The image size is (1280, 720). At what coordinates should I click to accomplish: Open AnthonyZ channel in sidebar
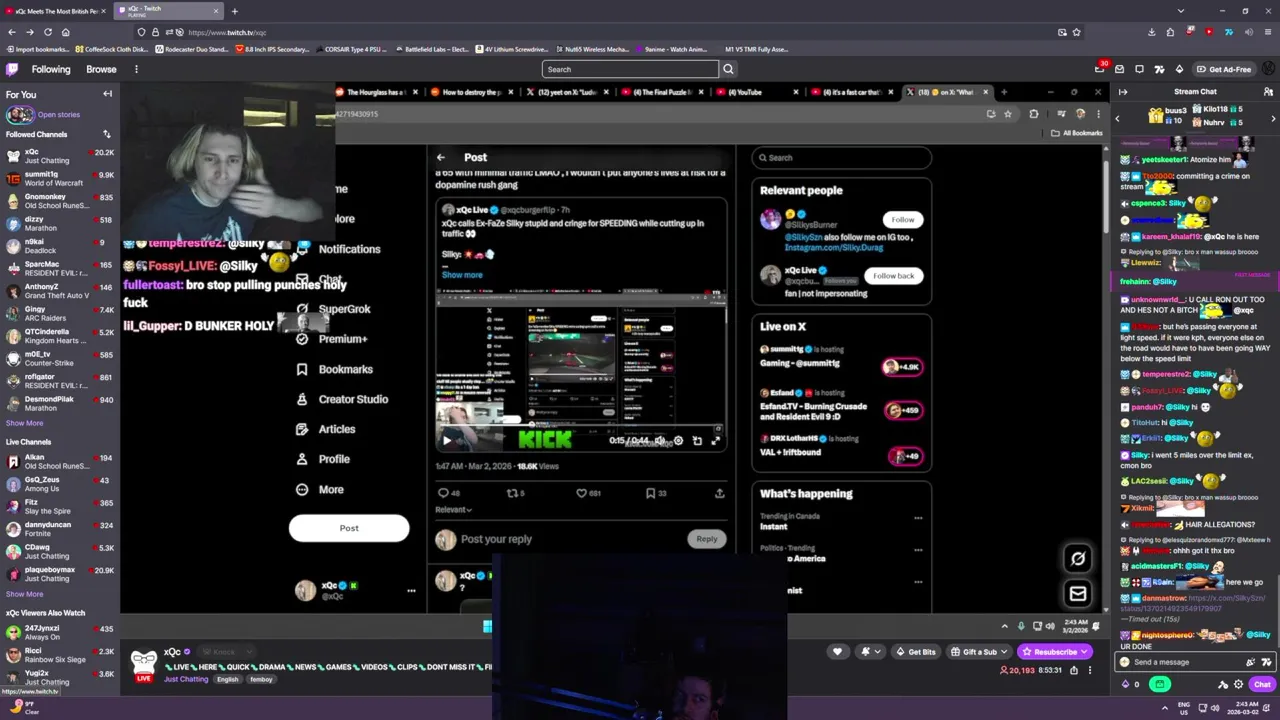pyautogui.click(x=60, y=291)
